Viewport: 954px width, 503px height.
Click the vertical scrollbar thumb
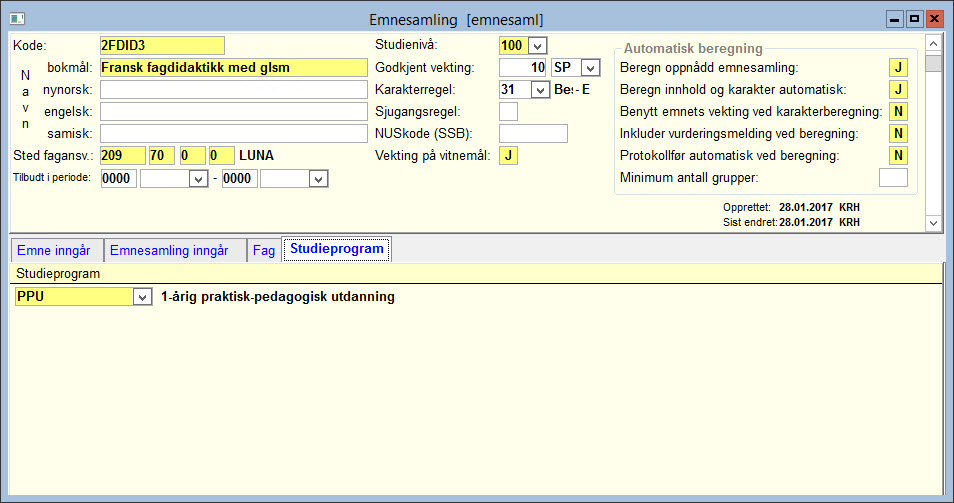933,63
